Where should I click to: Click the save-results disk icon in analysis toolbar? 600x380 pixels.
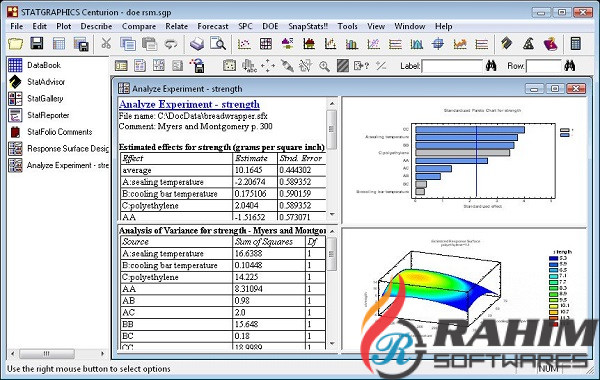pyautogui.click(x=197, y=66)
